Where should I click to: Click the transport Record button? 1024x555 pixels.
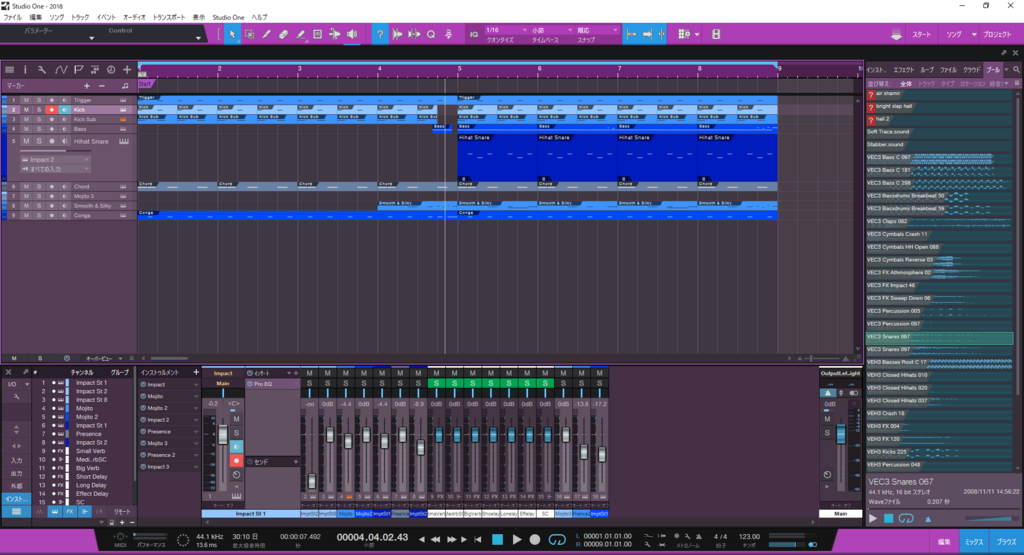click(x=535, y=539)
